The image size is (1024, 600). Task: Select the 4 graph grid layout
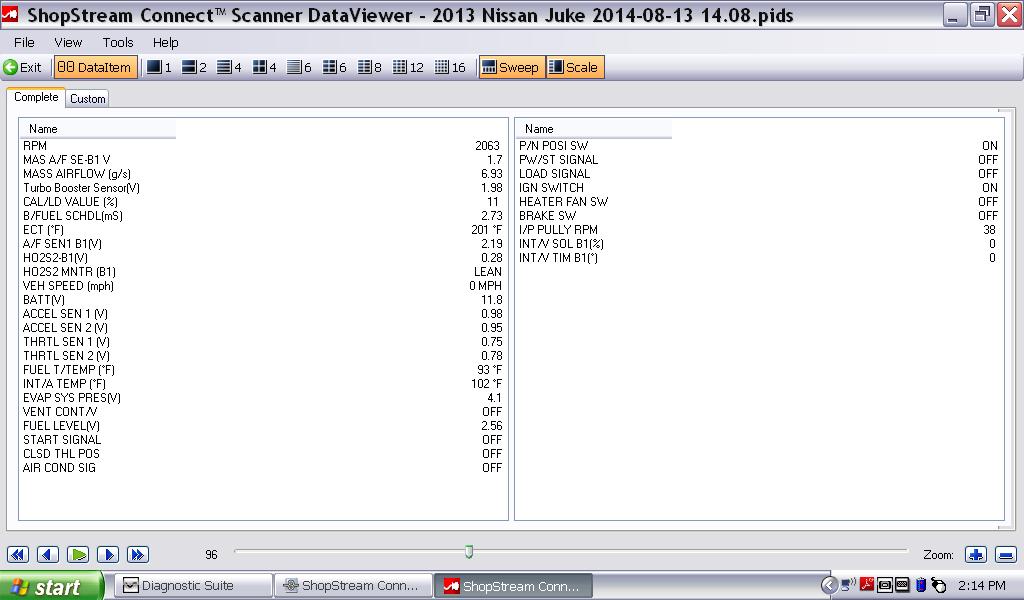pos(264,67)
